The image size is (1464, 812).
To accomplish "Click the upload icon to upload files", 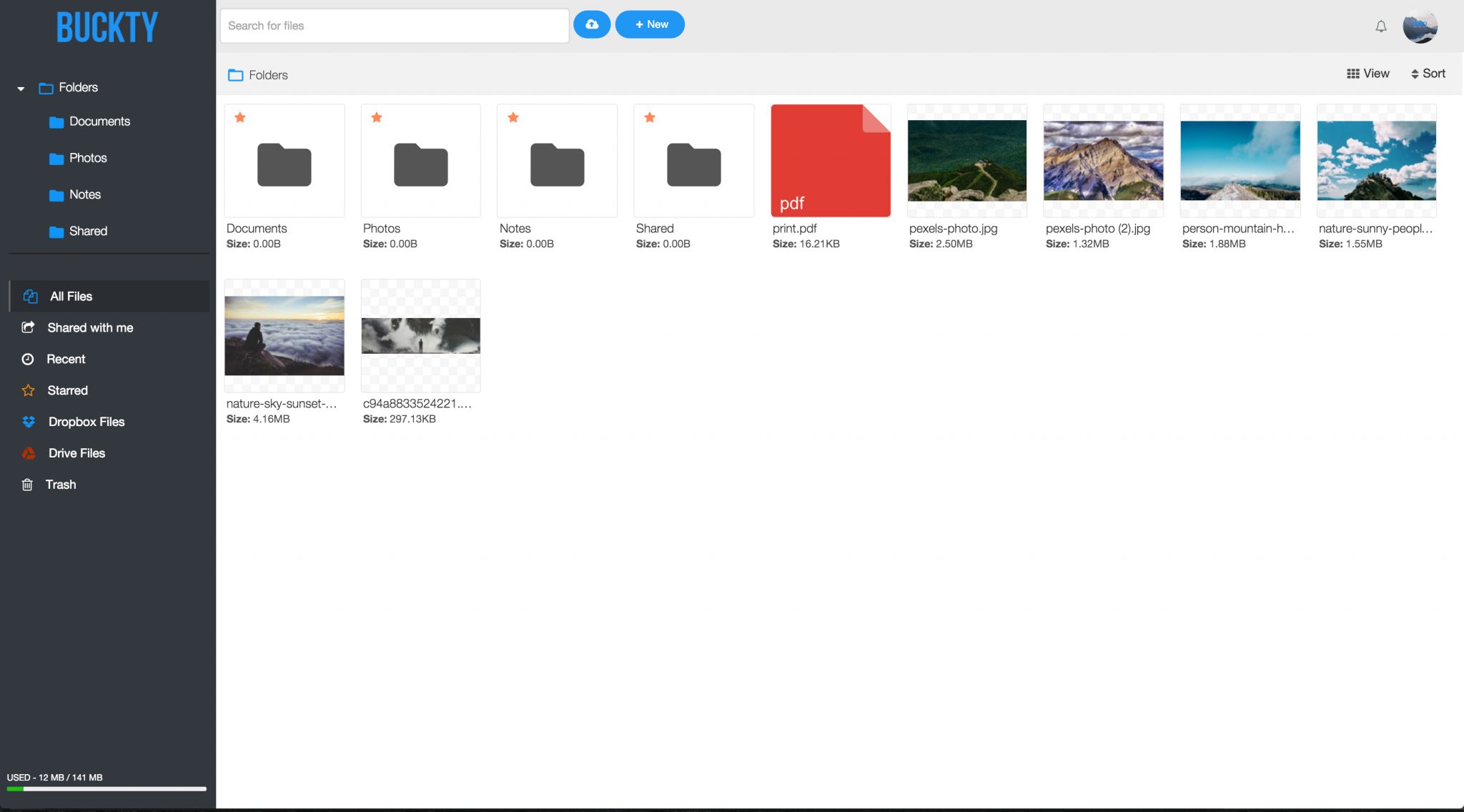I will pos(591,24).
